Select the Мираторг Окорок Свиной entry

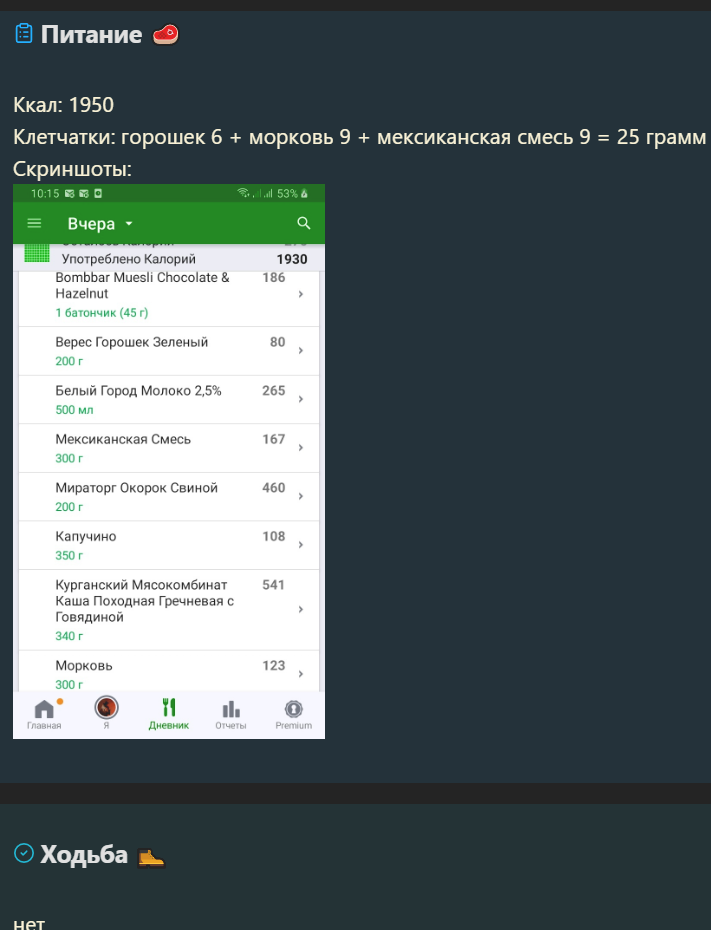click(169, 497)
